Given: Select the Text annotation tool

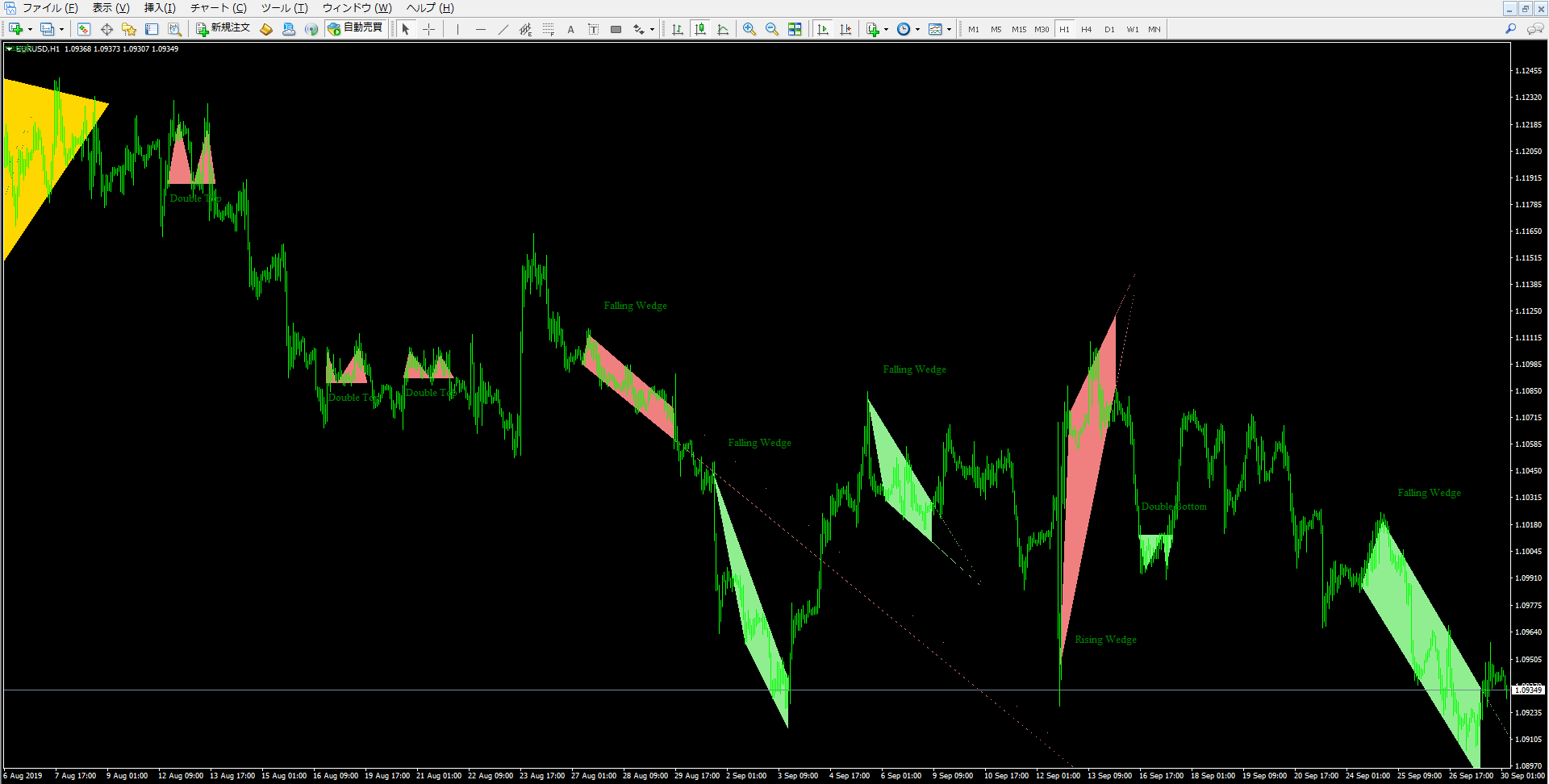Looking at the screenshot, I should [x=570, y=29].
